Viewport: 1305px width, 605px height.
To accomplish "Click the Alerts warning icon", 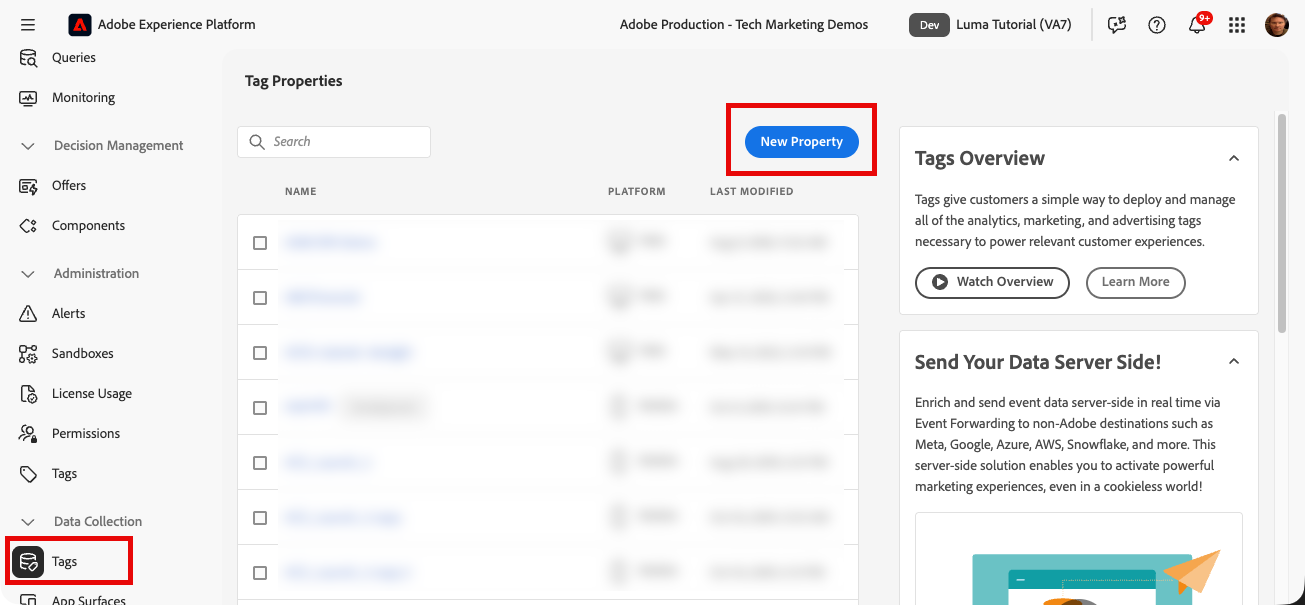I will click(29, 314).
